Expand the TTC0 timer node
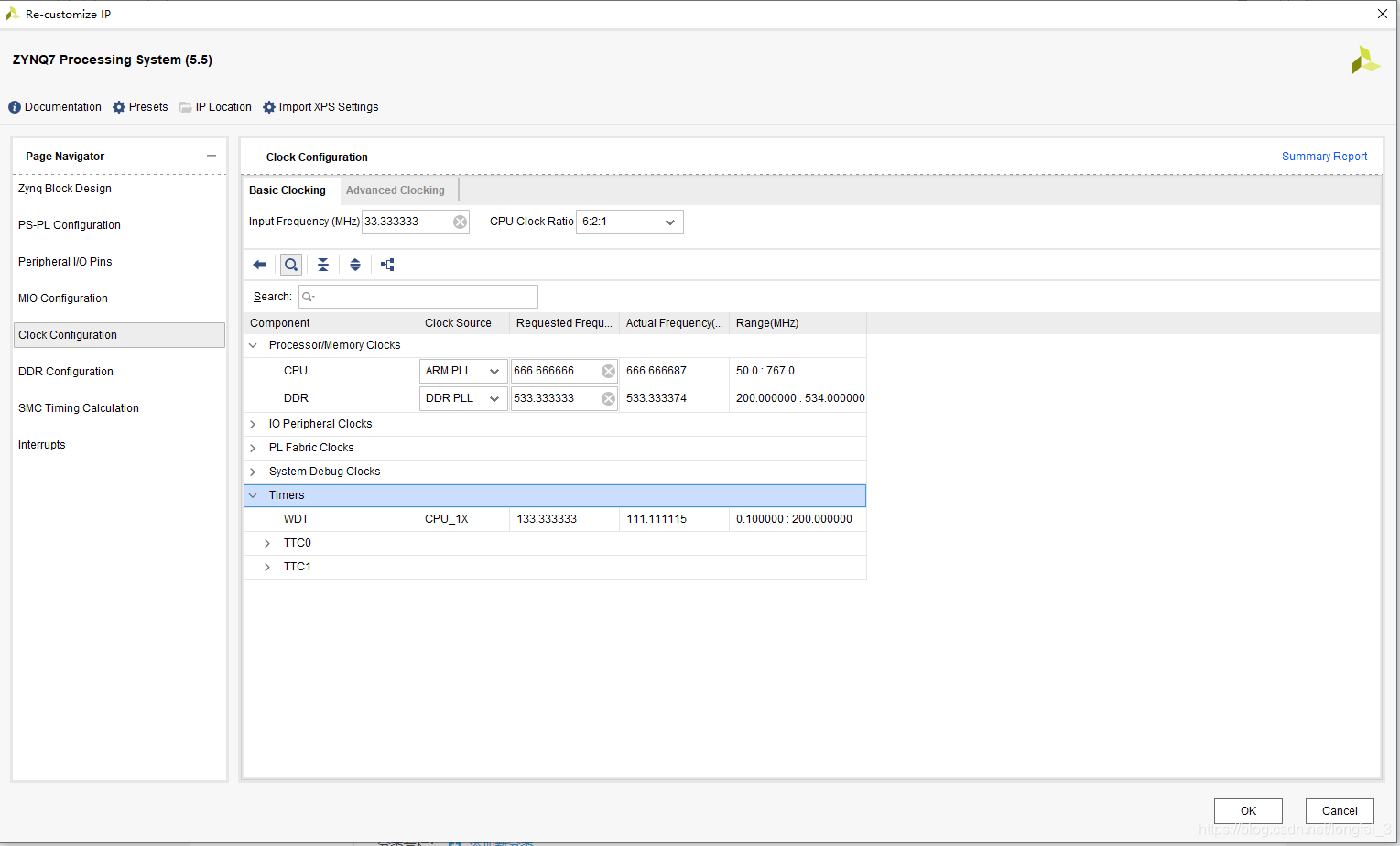The height and width of the screenshot is (846, 1400). tap(267, 543)
